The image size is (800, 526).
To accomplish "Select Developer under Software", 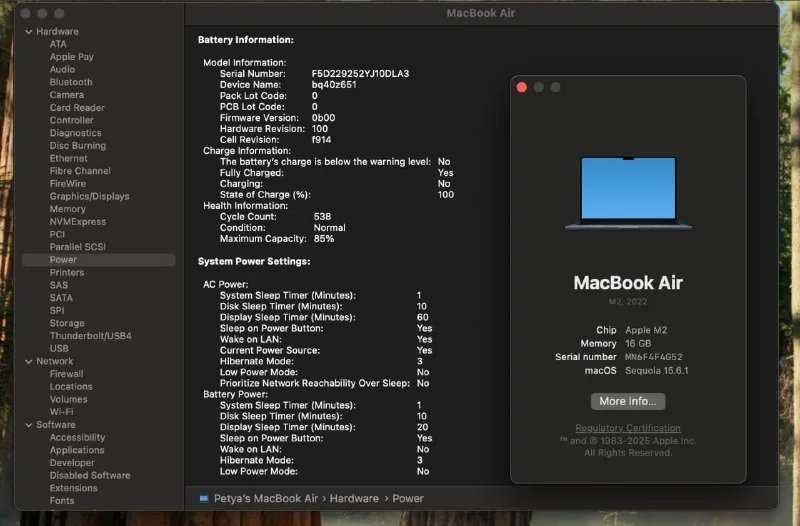I will tap(72, 463).
